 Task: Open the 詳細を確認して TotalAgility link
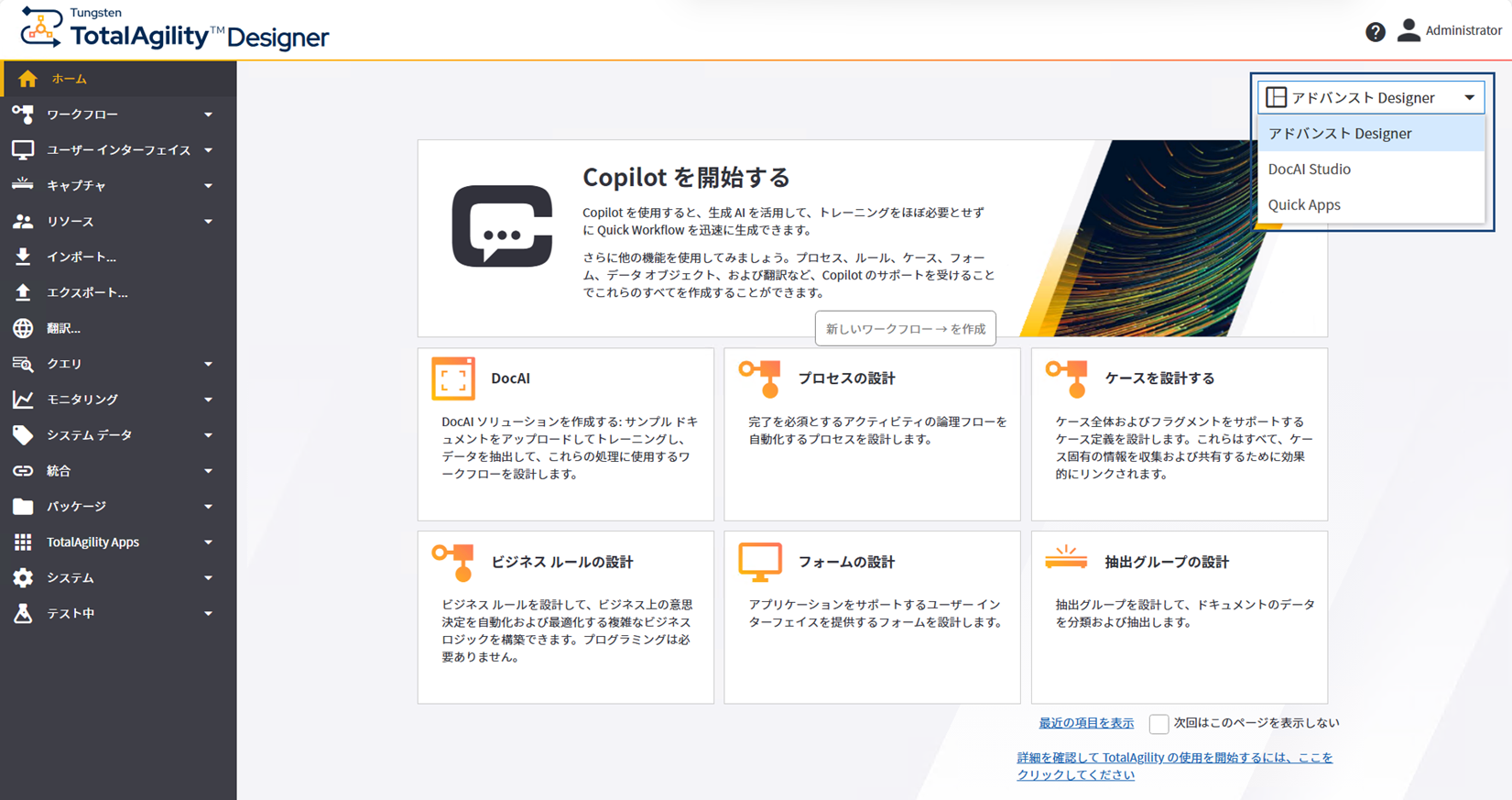[1175, 766]
